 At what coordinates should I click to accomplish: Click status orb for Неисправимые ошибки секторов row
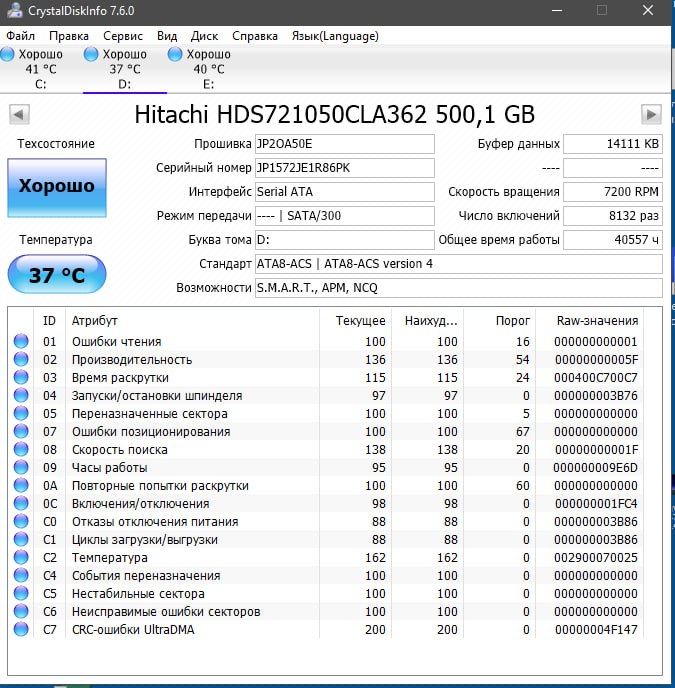(21, 611)
